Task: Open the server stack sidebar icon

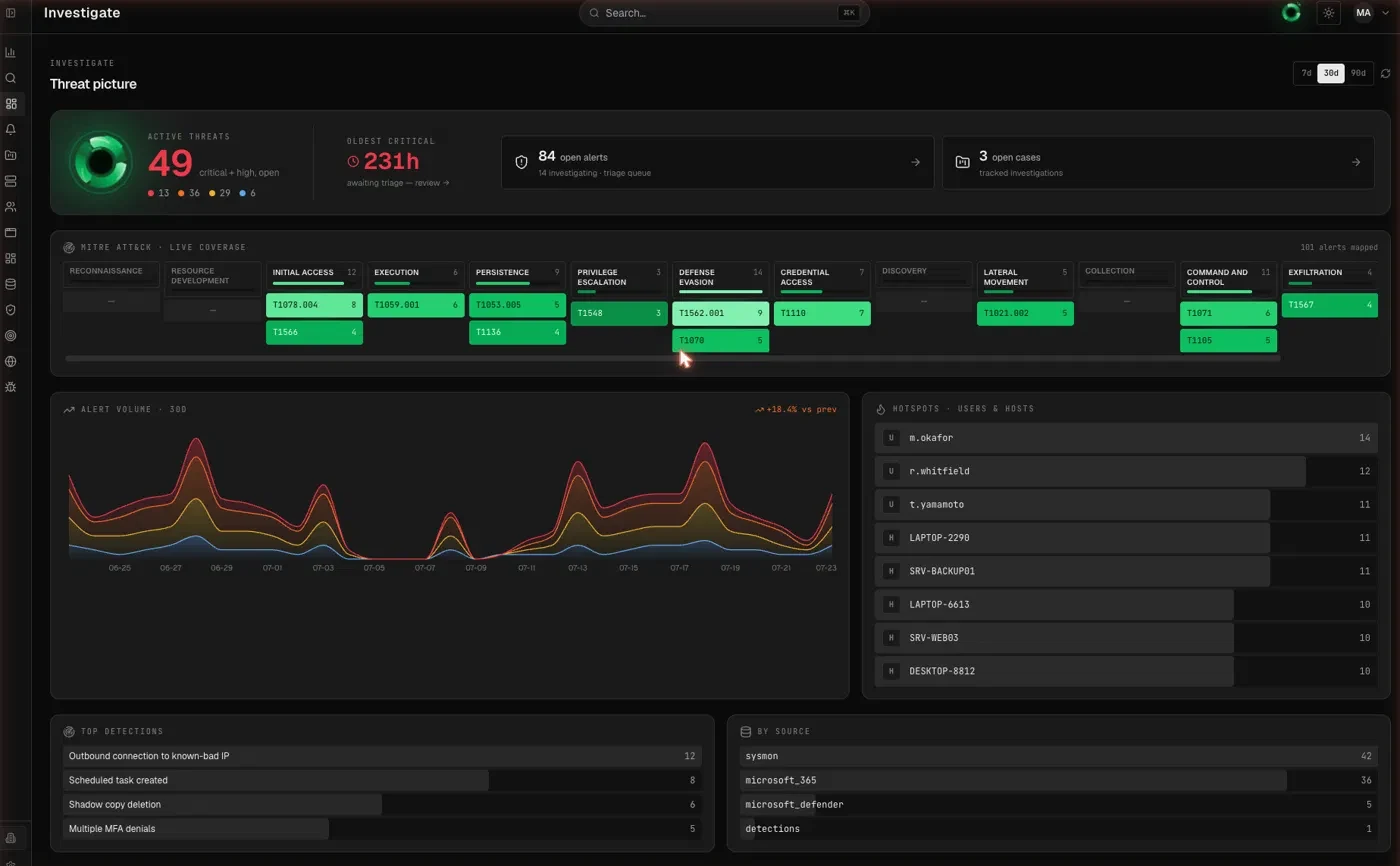Action: [x=11, y=181]
